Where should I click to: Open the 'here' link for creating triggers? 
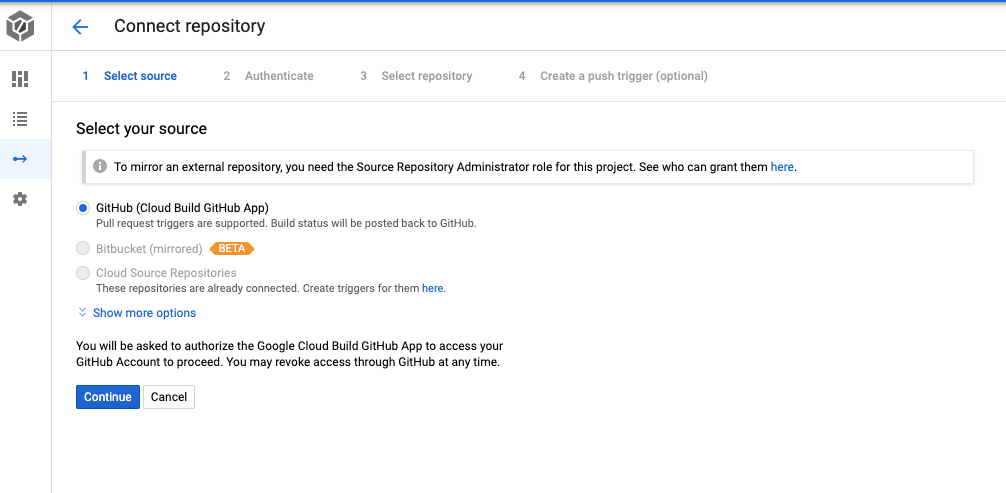(x=432, y=288)
